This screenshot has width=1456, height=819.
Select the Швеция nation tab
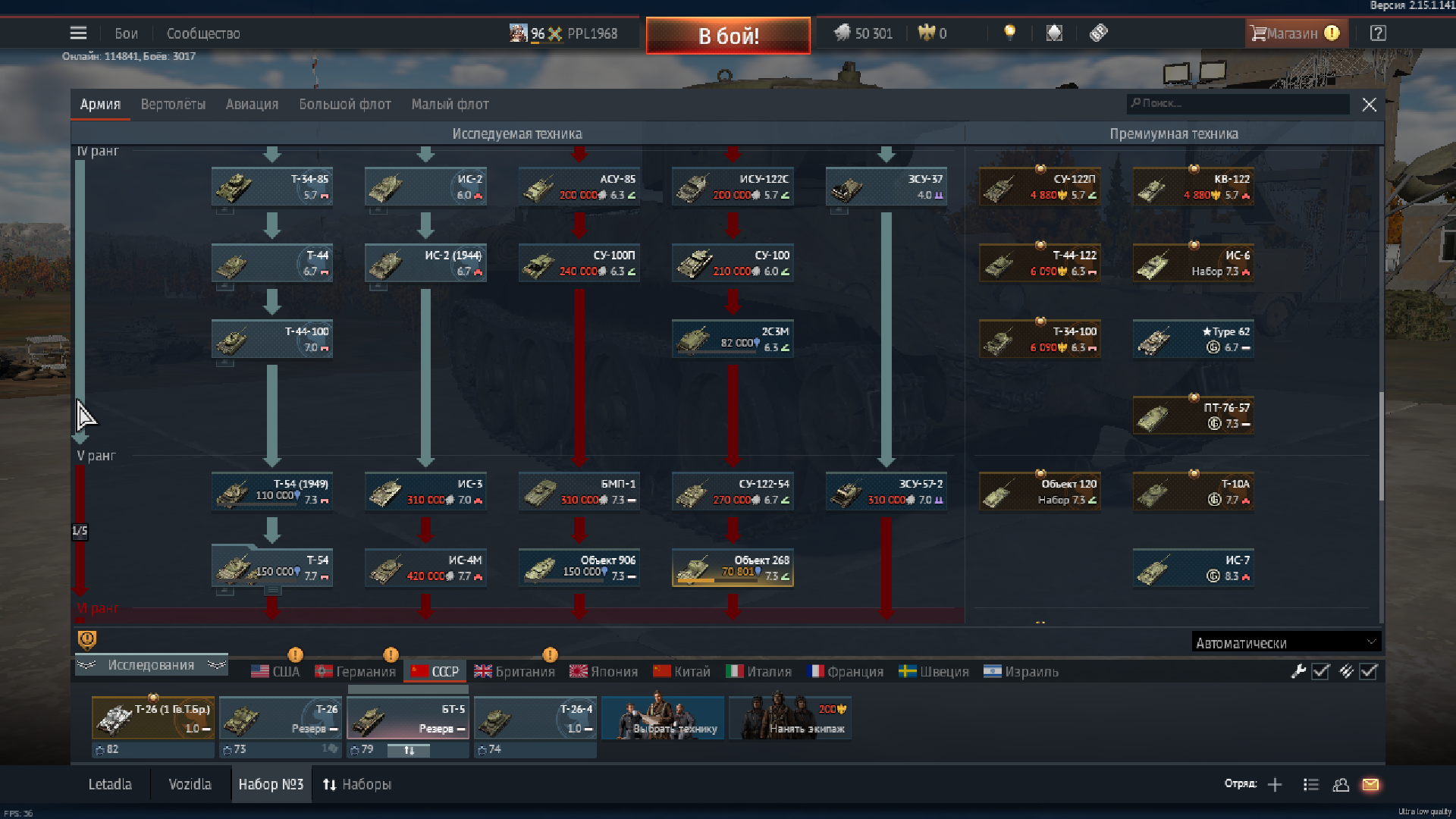(x=934, y=672)
